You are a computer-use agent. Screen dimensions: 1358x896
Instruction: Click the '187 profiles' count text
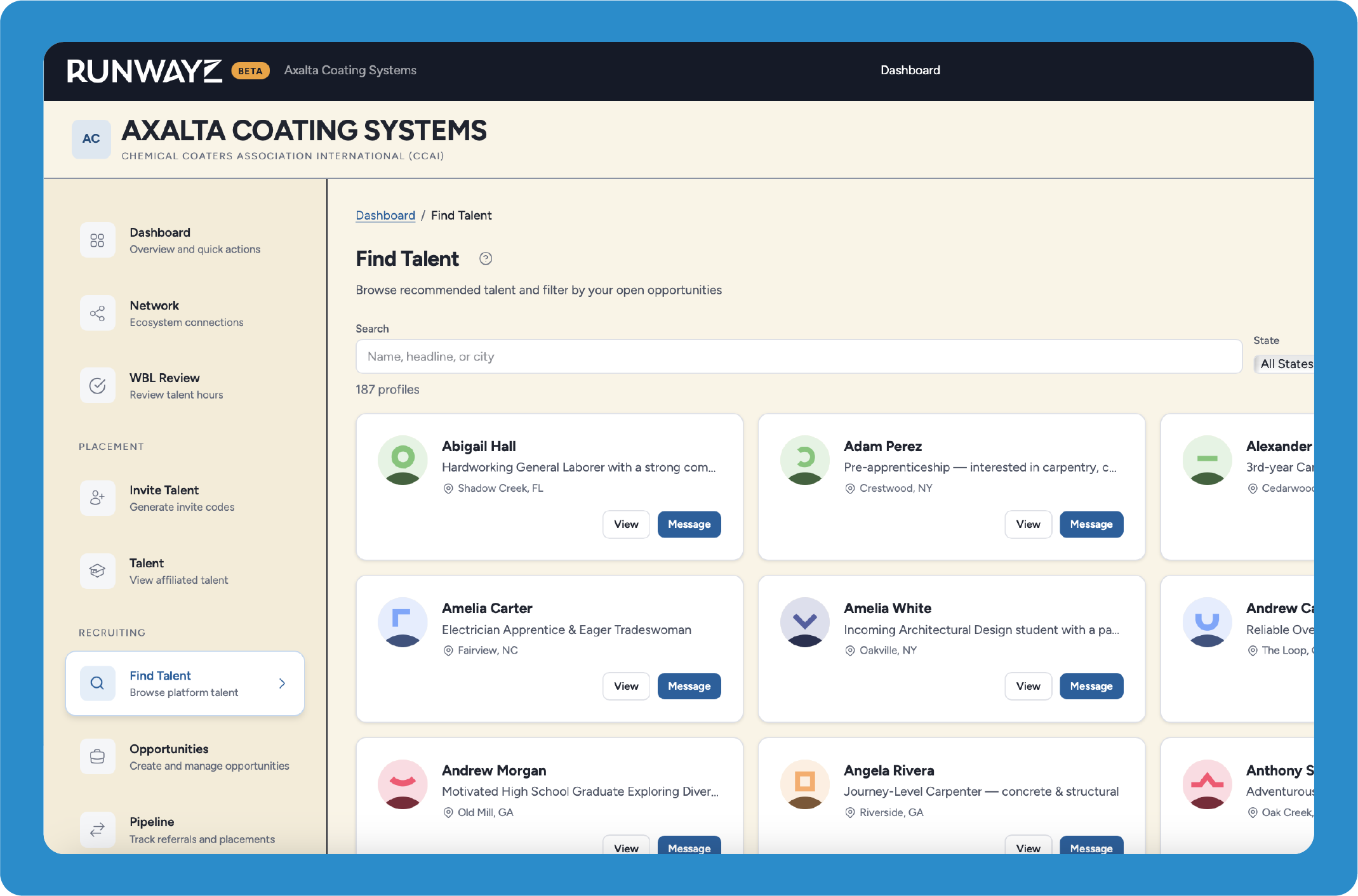(387, 390)
